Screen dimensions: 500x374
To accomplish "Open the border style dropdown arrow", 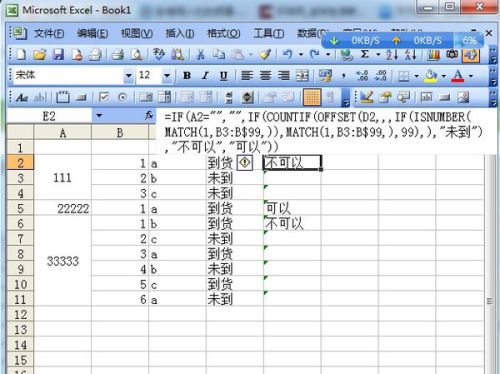I will click(416, 76).
